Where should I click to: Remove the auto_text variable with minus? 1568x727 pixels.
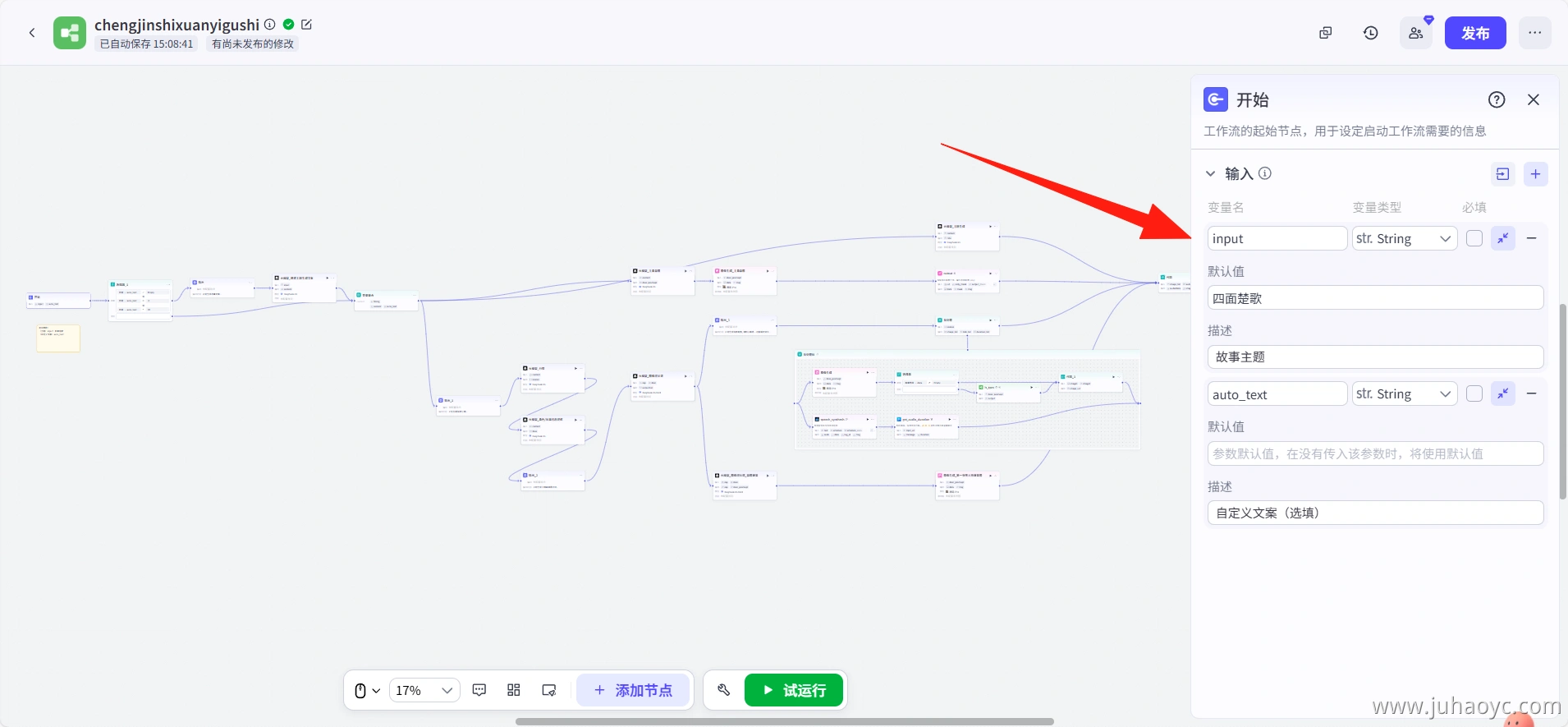[1531, 393]
